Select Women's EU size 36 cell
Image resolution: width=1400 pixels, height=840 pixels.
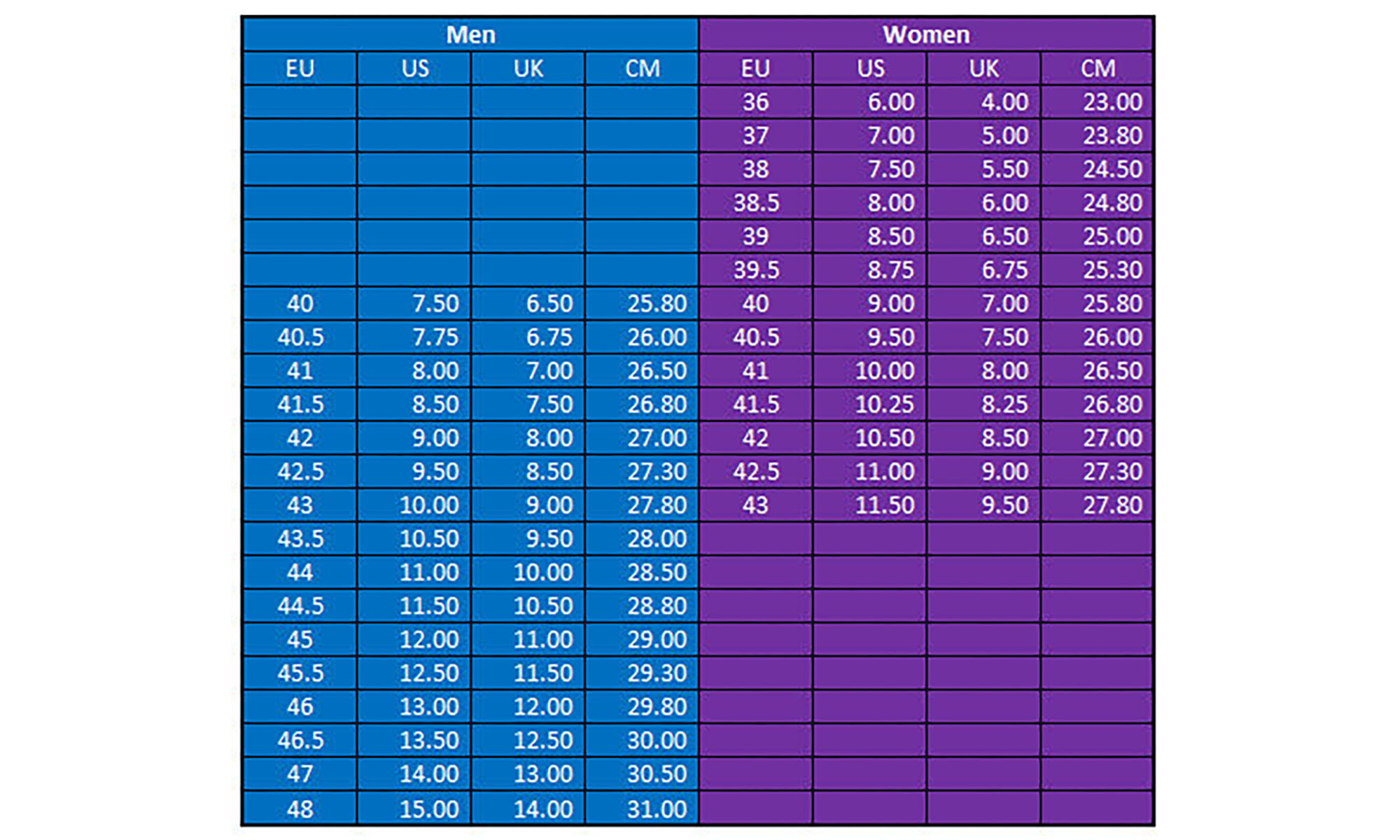point(755,102)
